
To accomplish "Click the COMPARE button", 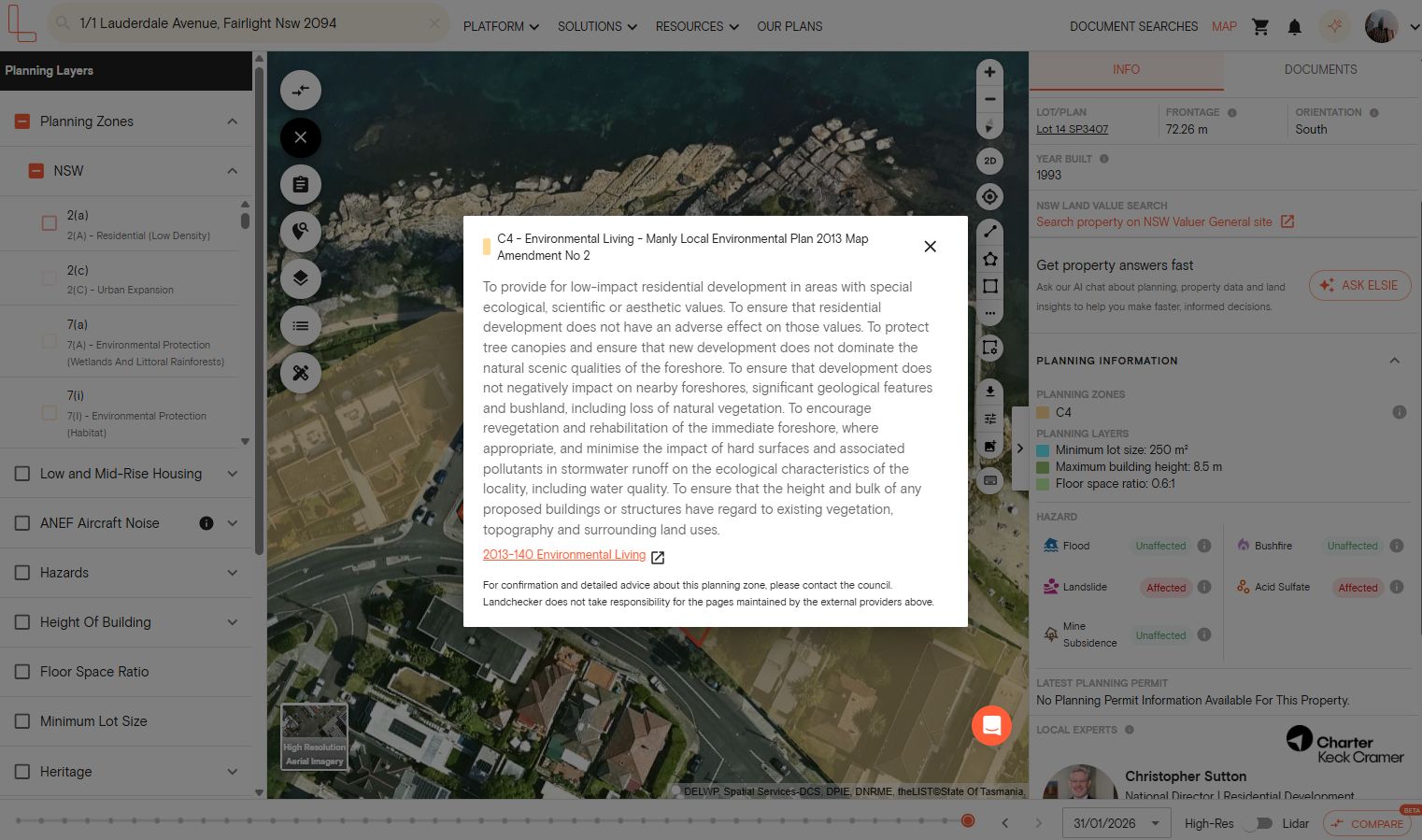I will 1367,823.
